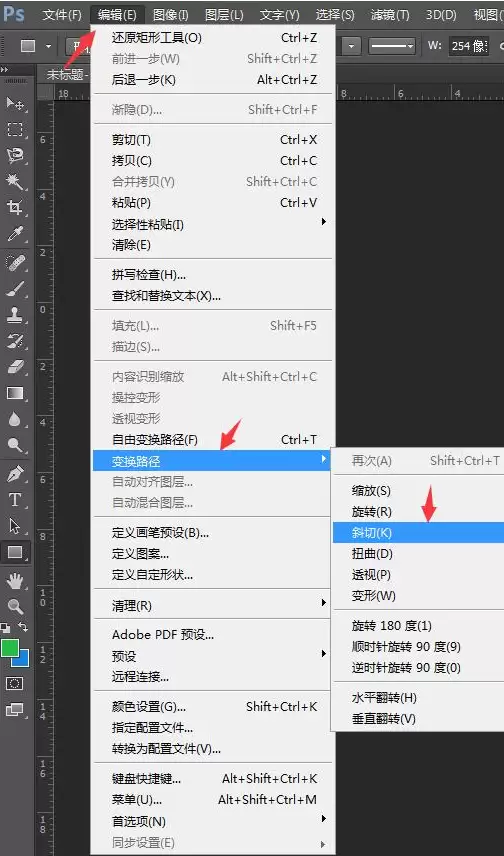Viewport: 504px width, 856px height.
Task: Select the Rectangular Marquee tool
Action: (15, 129)
